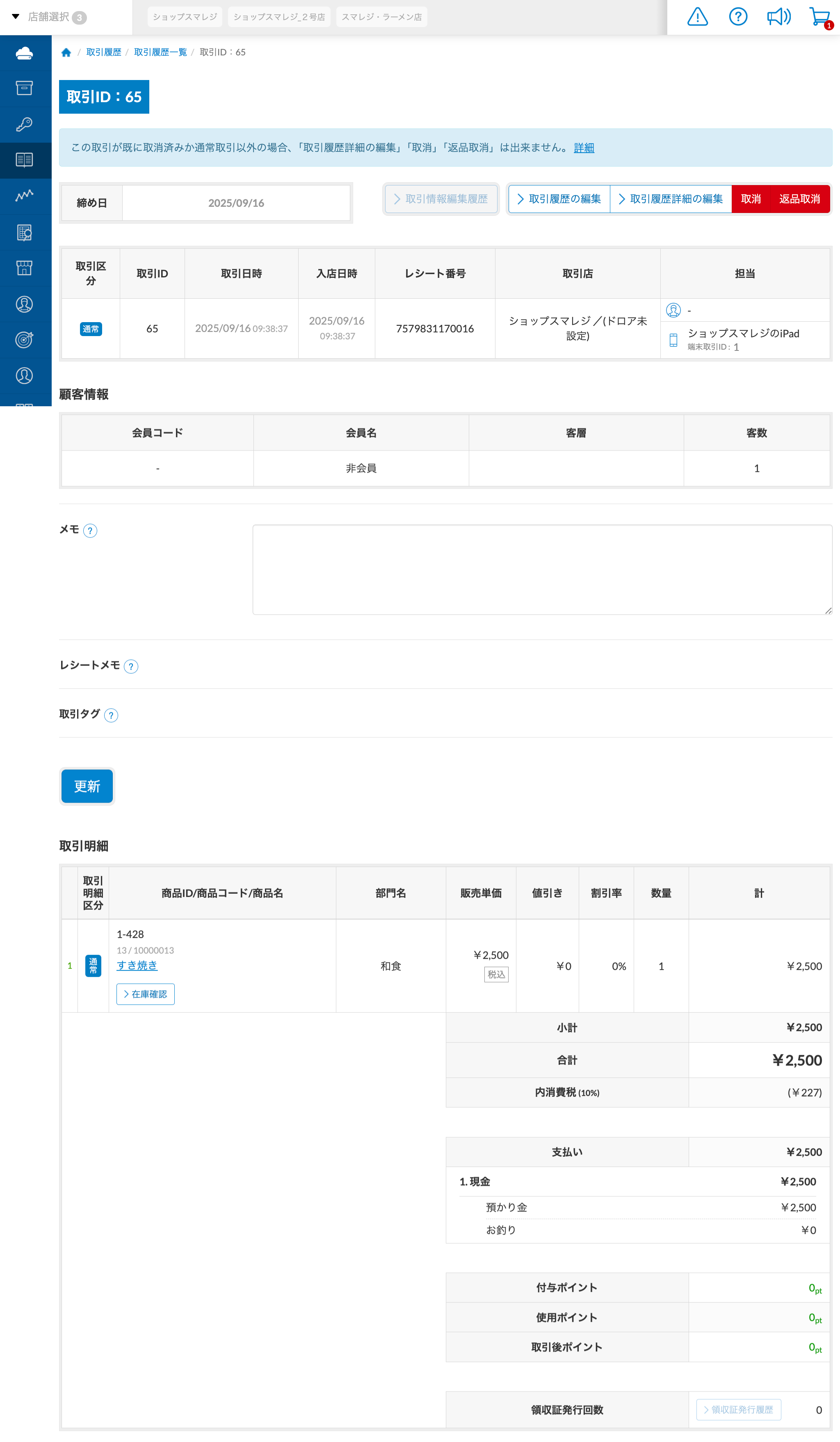The width and height of the screenshot is (840, 1442).
Task: Click the 取引履歴の編集 button
Action: click(559, 199)
